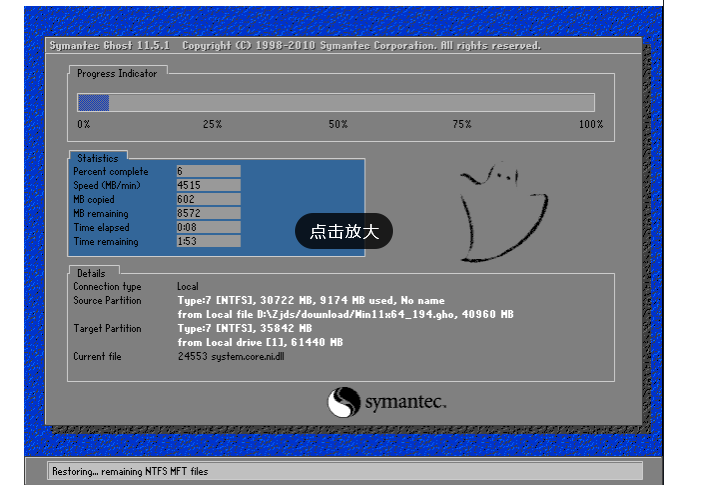
Task: Click the Current file system.core.ni.dll entry
Action: (231, 356)
